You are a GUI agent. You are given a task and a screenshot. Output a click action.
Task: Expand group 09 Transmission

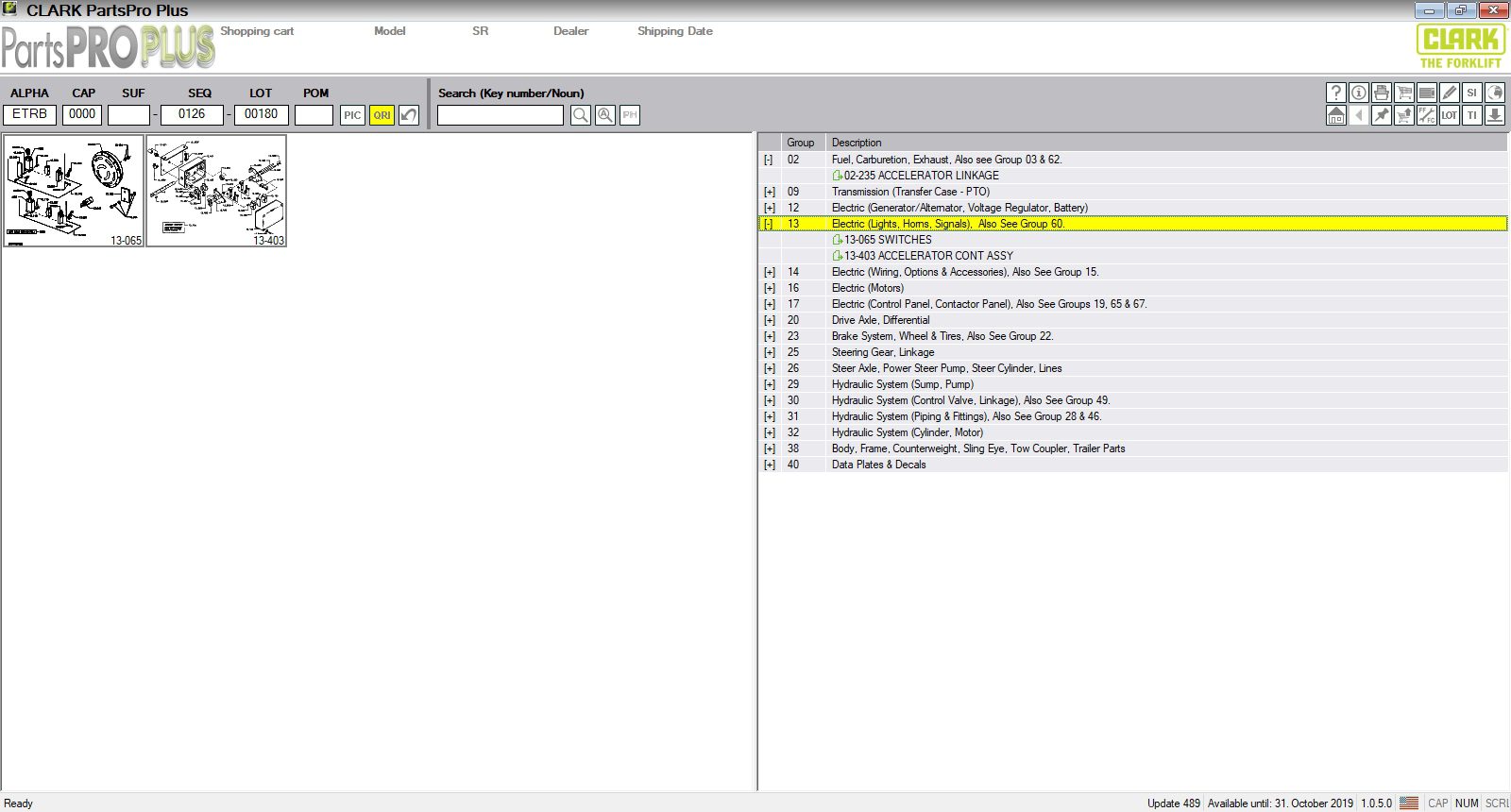coord(769,192)
